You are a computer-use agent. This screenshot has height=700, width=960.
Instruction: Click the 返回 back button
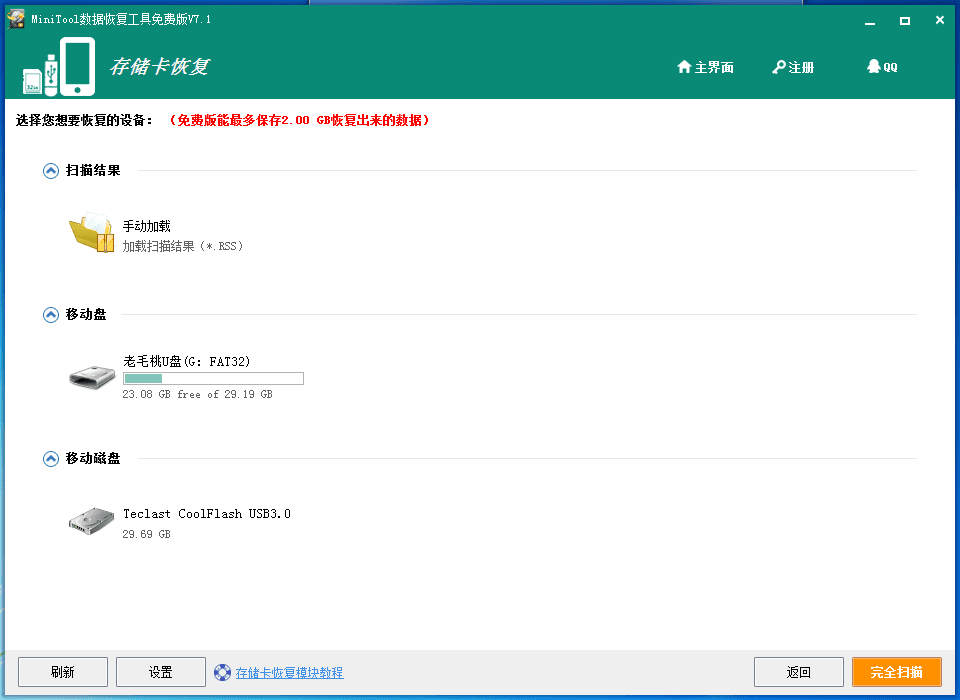pos(798,672)
